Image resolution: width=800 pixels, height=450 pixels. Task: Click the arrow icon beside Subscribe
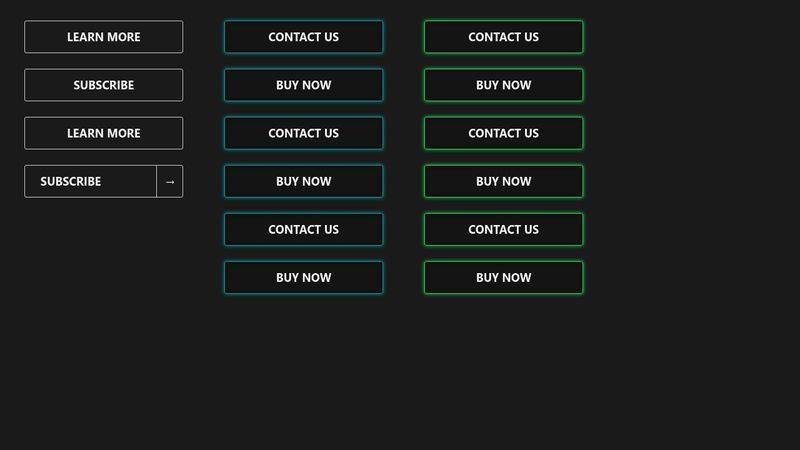(x=170, y=181)
